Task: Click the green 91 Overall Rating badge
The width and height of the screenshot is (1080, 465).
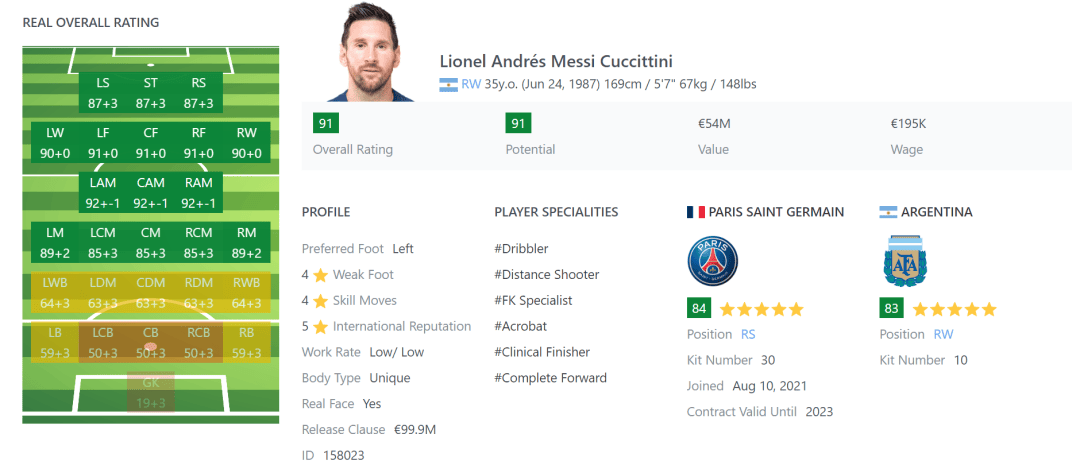Action: (x=325, y=123)
